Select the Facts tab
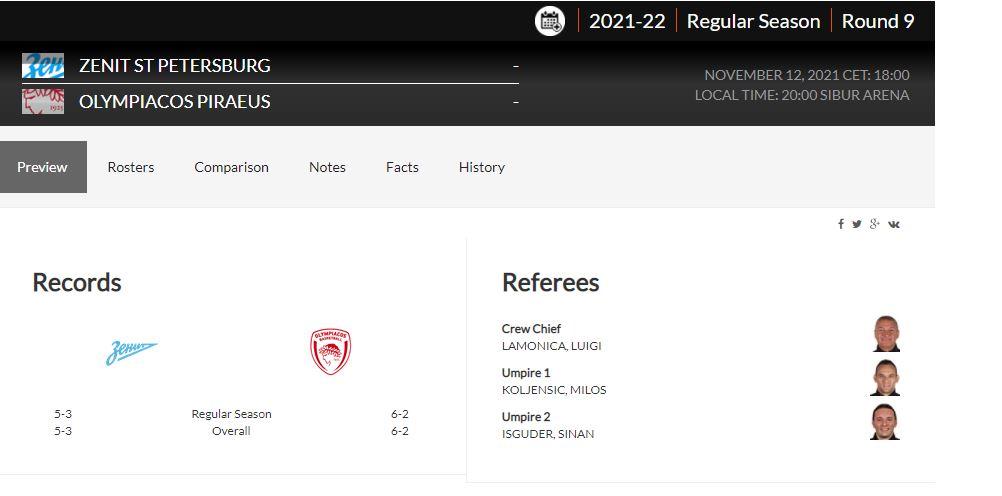The height and width of the screenshot is (496, 1002). pyautogui.click(x=402, y=167)
